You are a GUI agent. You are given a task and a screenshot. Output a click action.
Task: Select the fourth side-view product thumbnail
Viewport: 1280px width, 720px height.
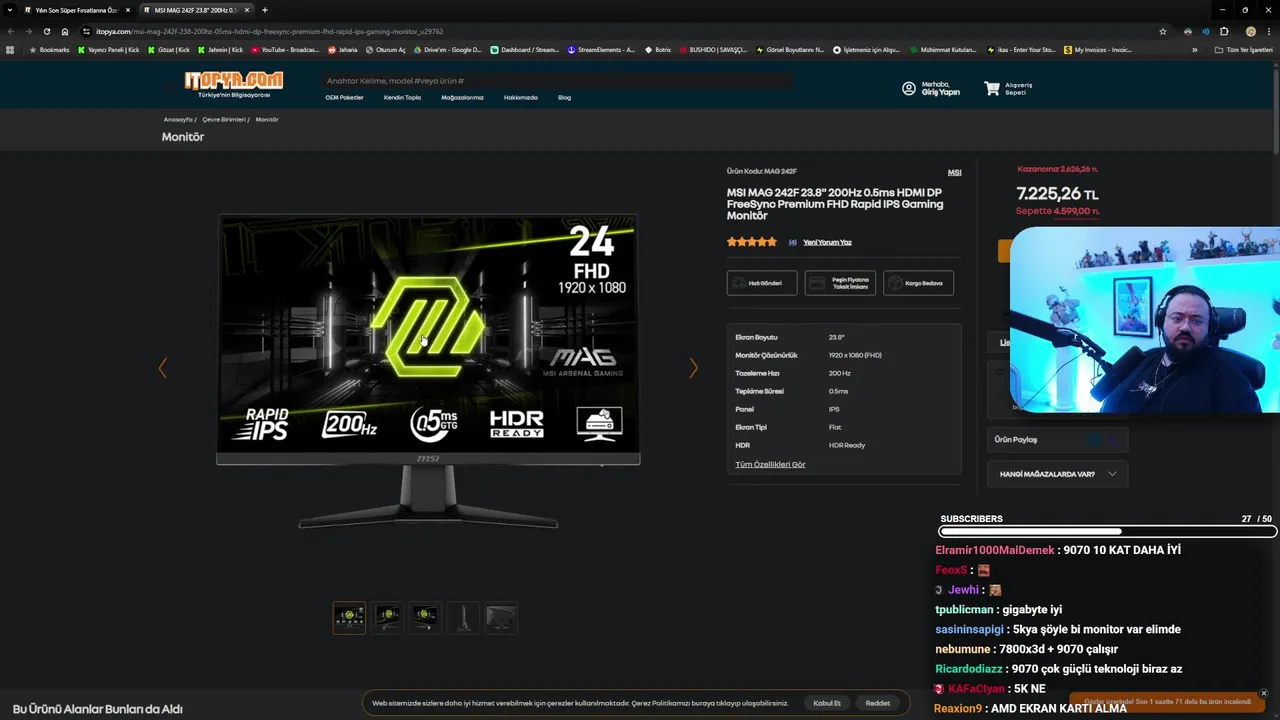(x=463, y=618)
